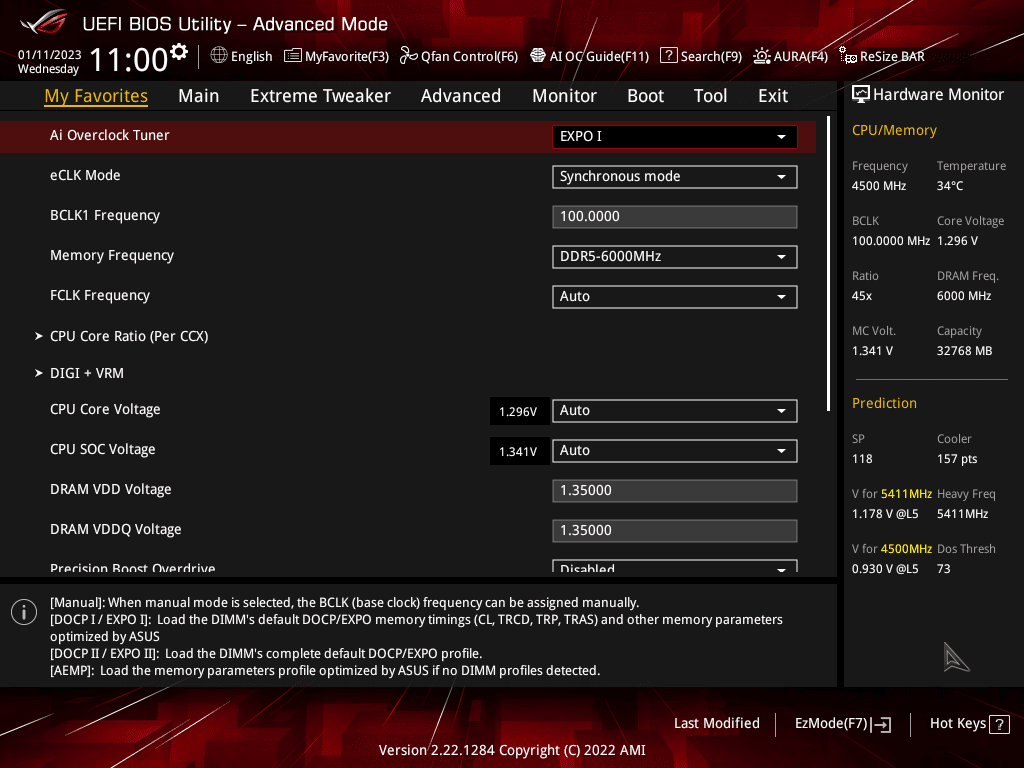Open Exit tab

coord(773,96)
